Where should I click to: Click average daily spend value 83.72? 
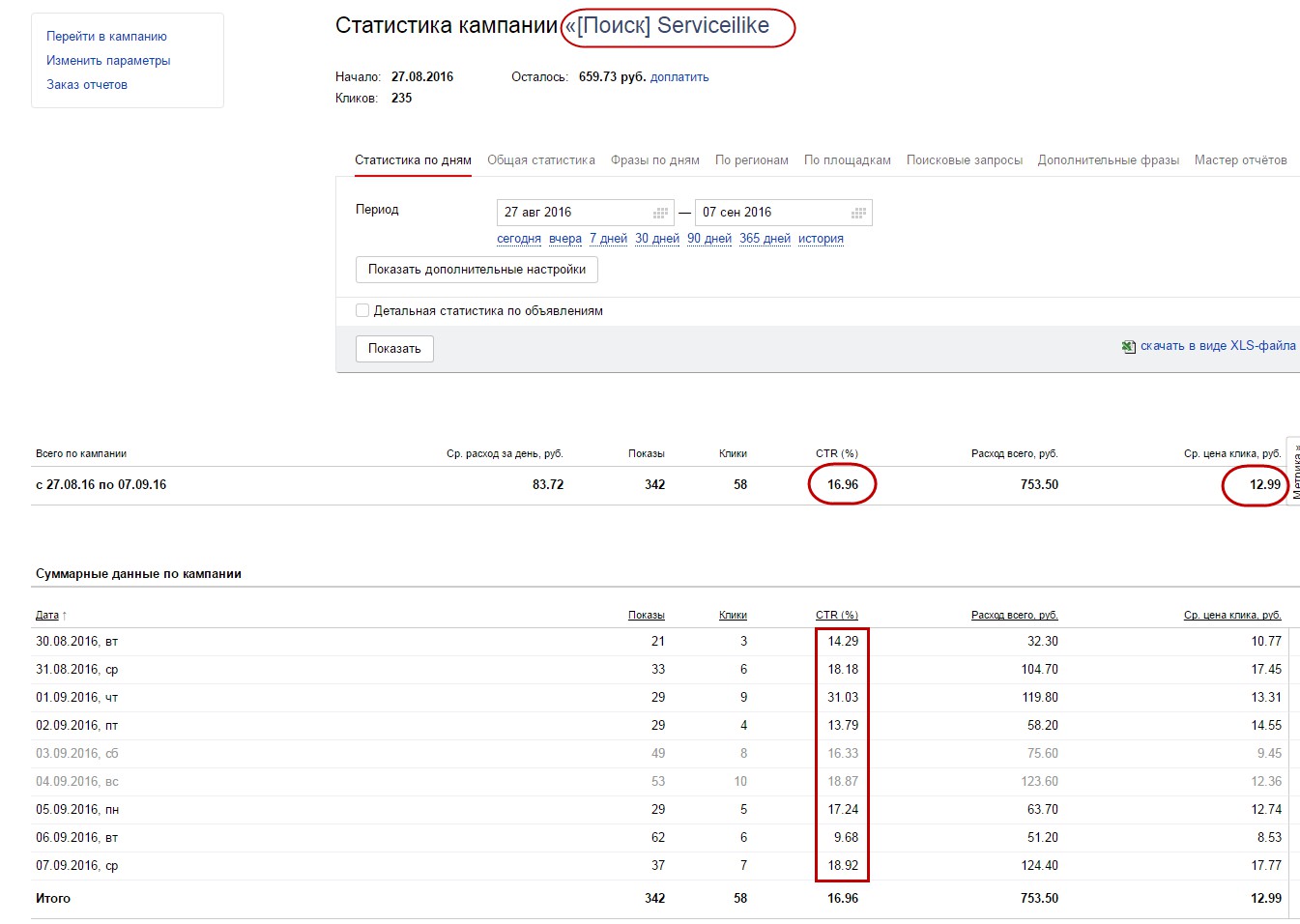click(x=548, y=485)
